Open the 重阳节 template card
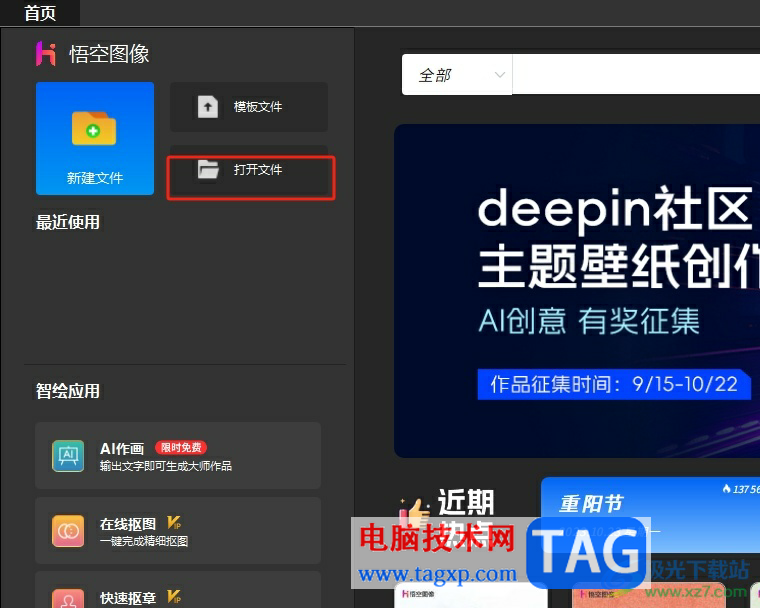 (650, 515)
